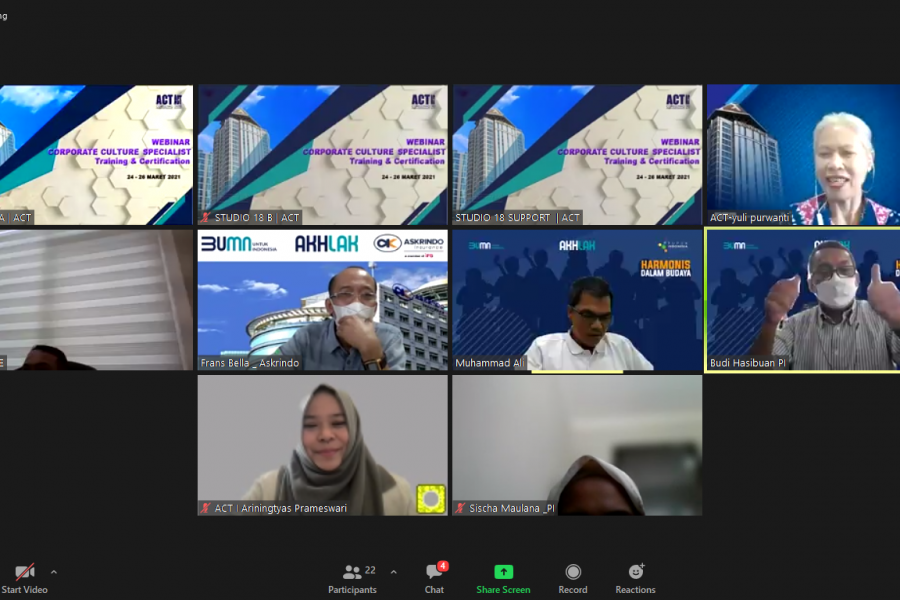Image resolution: width=900 pixels, height=600 pixels.
Task: Click the yellow square badge on Ariningtyas's video
Action: point(431,497)
